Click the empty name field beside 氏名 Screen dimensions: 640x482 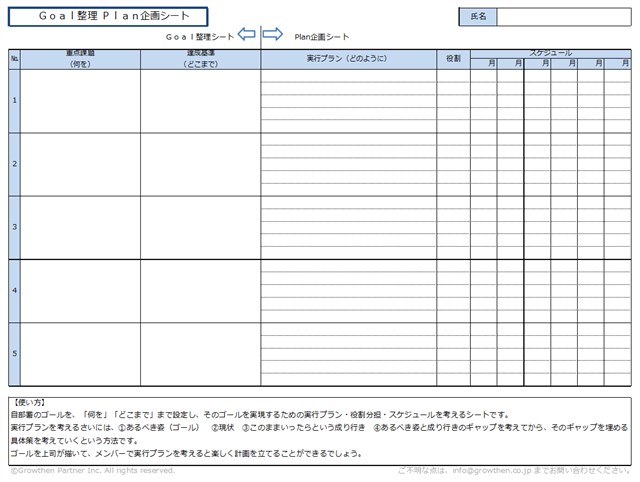[x=563, y=17]
